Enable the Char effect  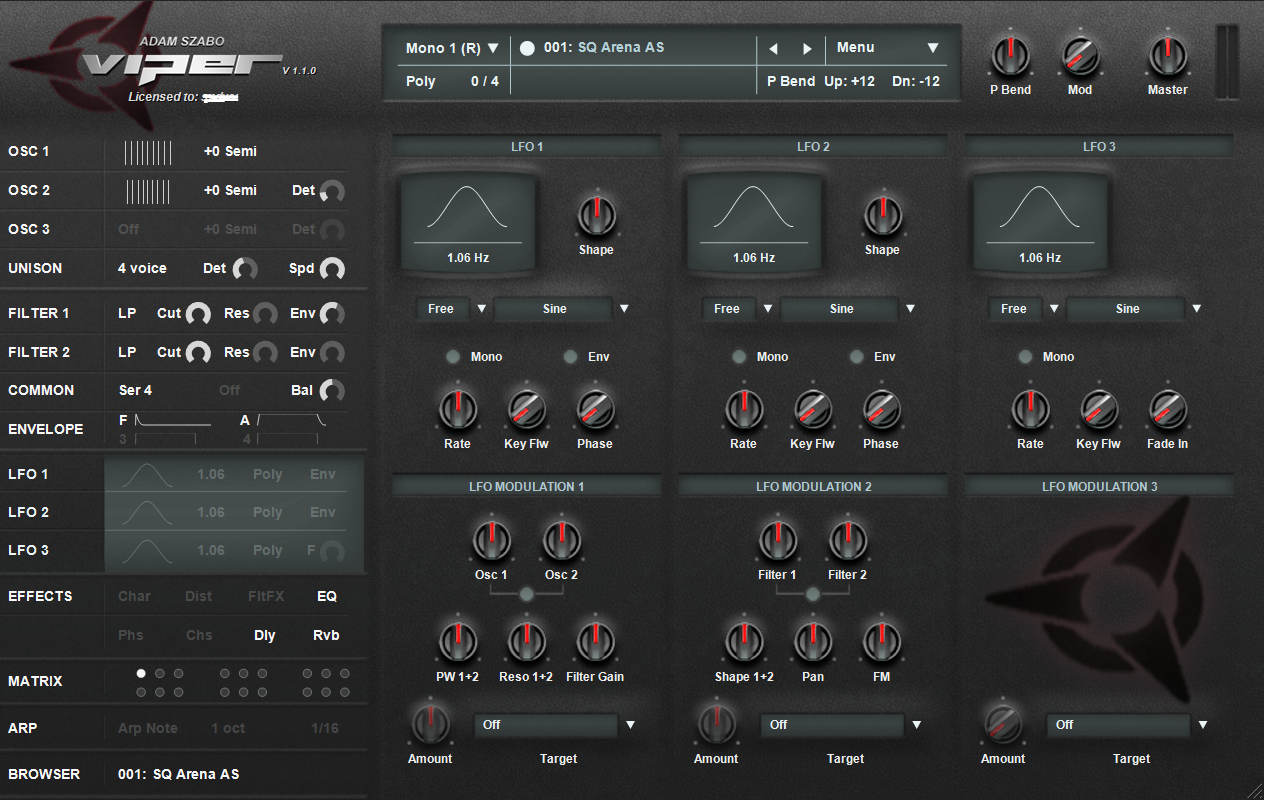(134, 596)
